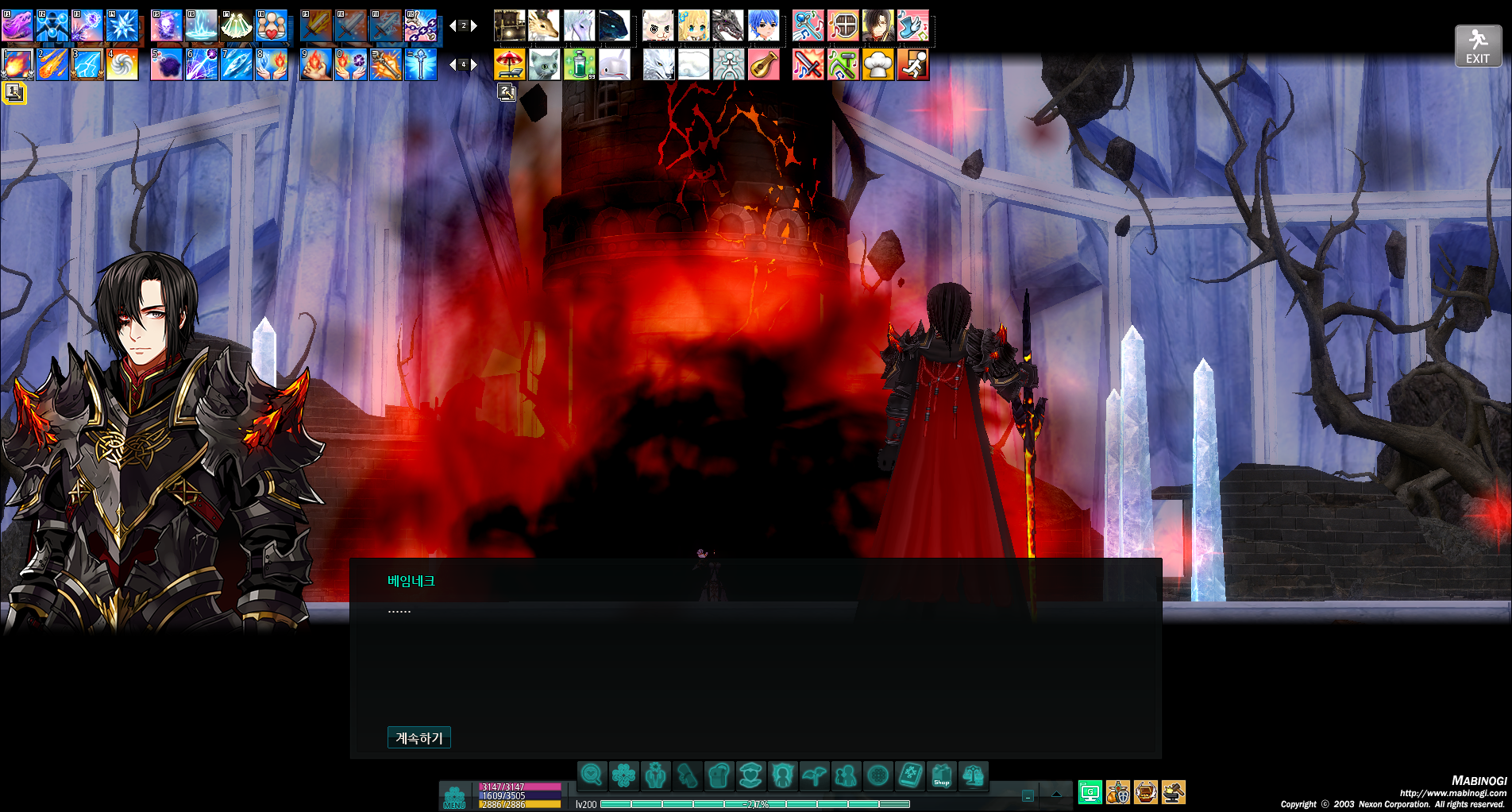
Task: Use the running man exit door icon
Action: (912, 65)
